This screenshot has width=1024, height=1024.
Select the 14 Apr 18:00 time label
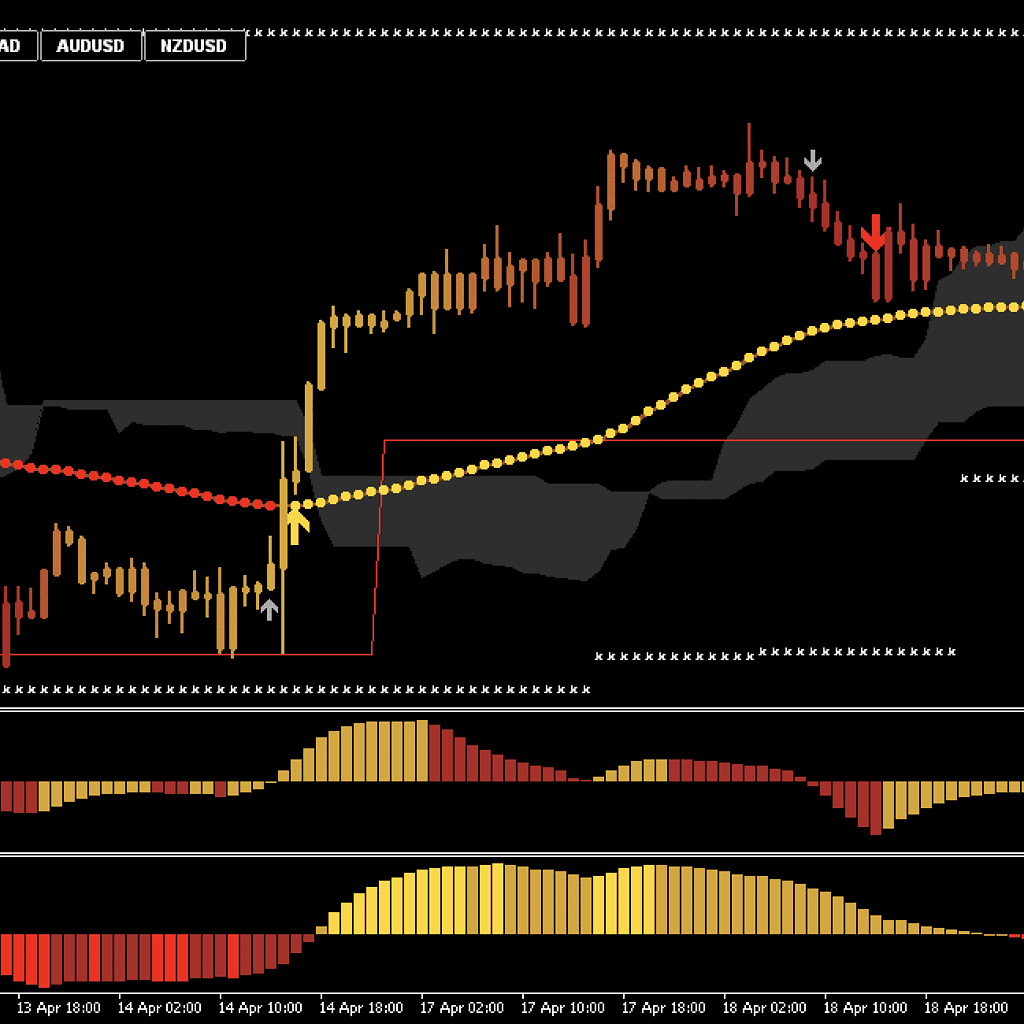360,1007
